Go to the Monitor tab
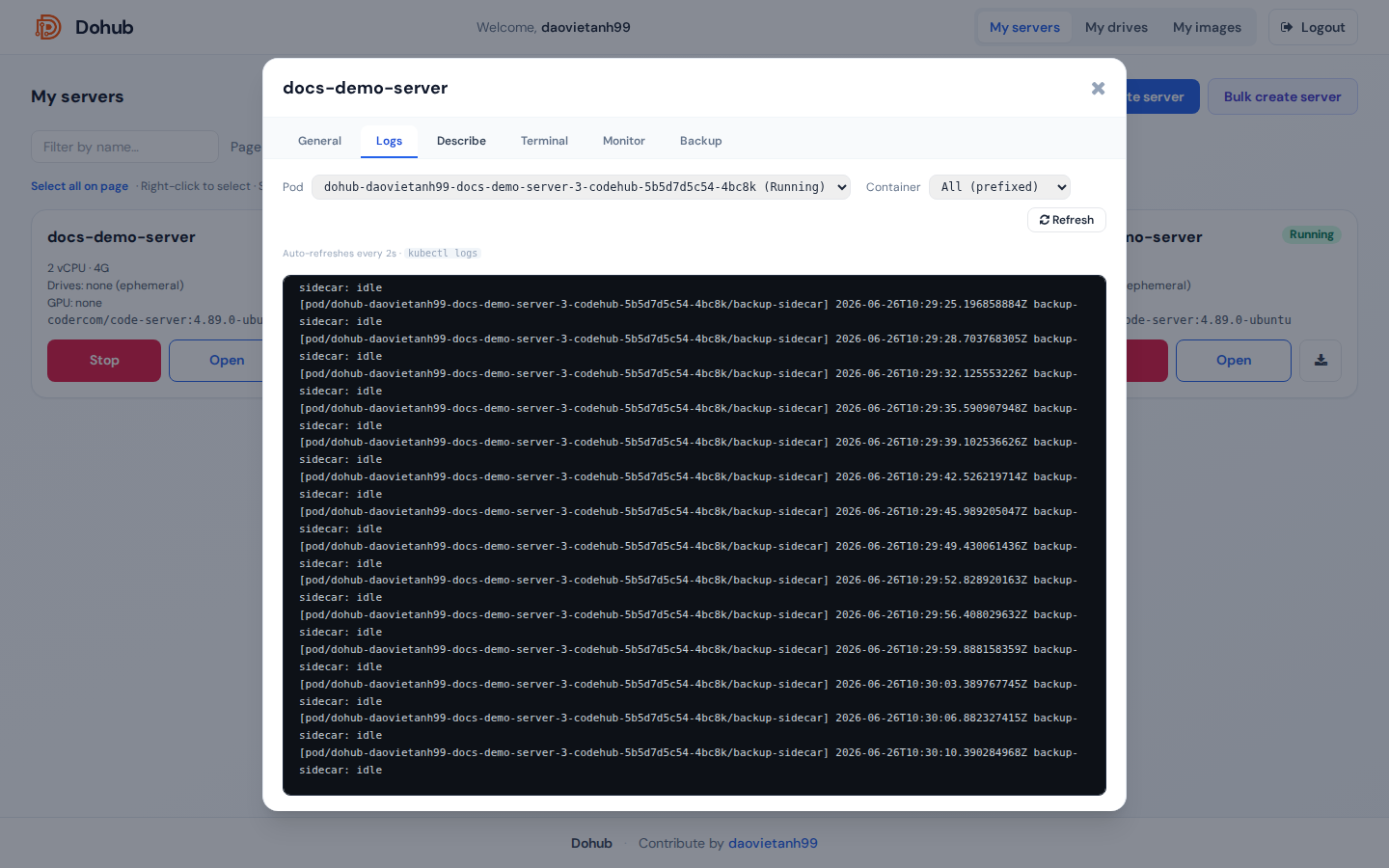 [x=623, y=141]
